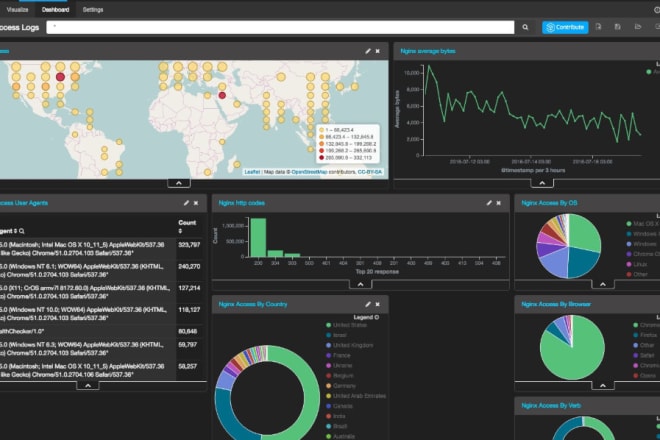Select Linux in the By OS legend

point(640,264)
